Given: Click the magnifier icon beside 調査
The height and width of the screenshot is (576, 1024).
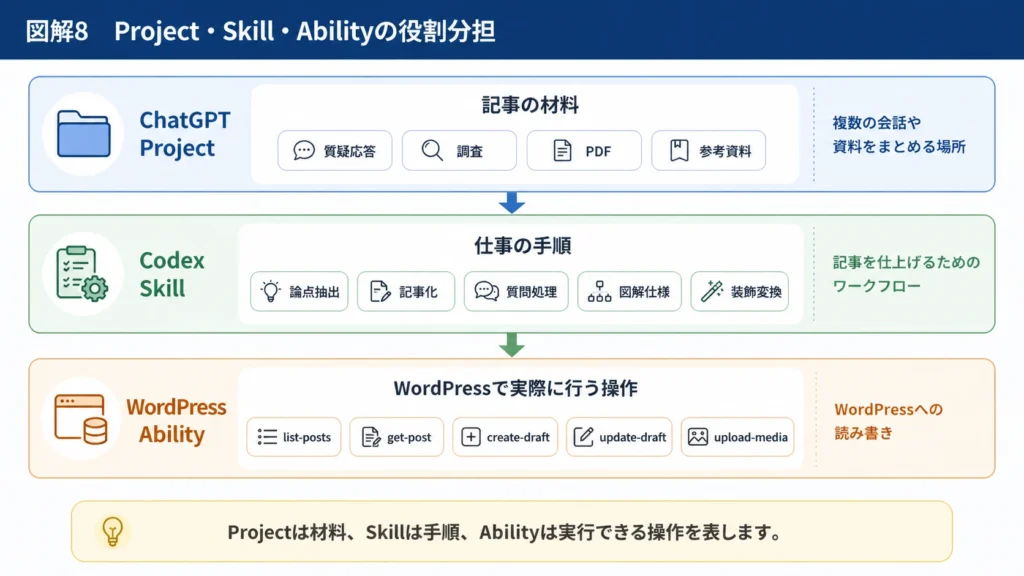Looking at the screenshot, I should click(x=432, y=150).
